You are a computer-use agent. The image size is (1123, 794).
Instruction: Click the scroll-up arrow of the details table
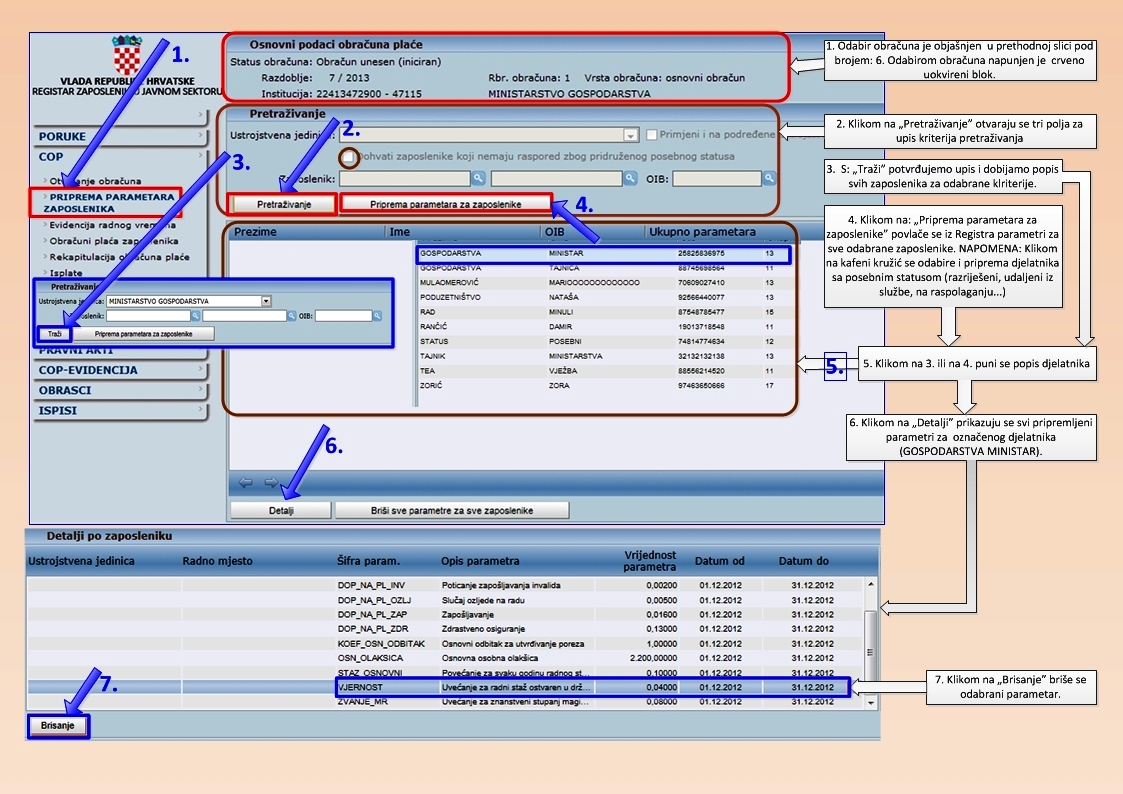pyautogui.click(x=871, y=585)
